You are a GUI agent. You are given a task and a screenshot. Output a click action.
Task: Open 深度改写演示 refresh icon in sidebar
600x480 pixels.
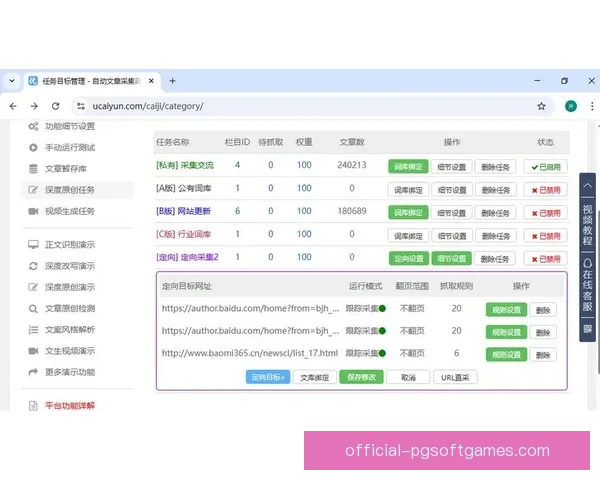[x=33, y=266]
